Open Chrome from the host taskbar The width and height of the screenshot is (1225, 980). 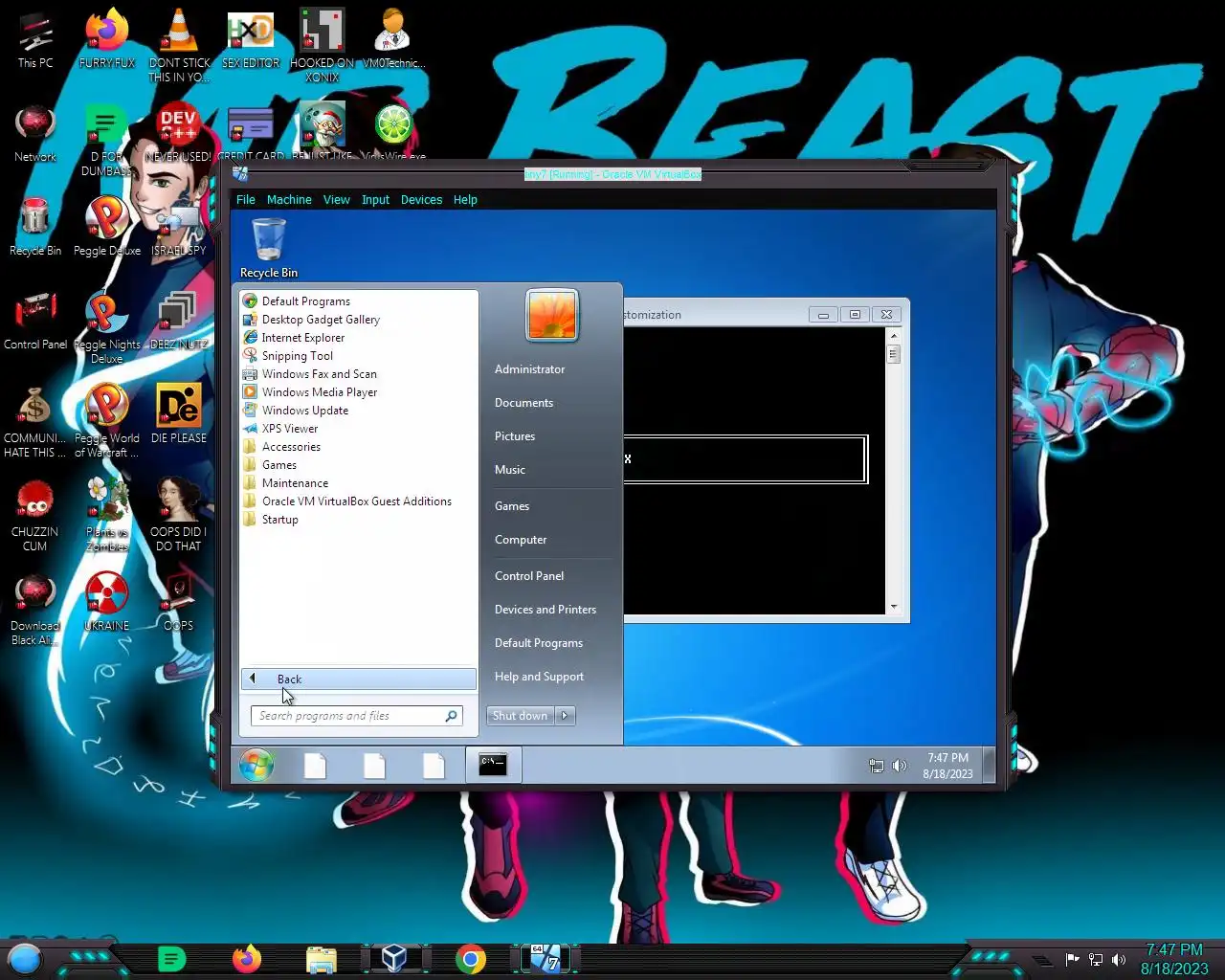coord(470,959)
